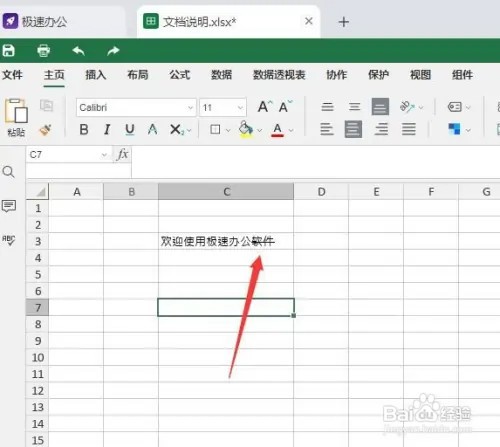Justify text alignment

point(408,129)
